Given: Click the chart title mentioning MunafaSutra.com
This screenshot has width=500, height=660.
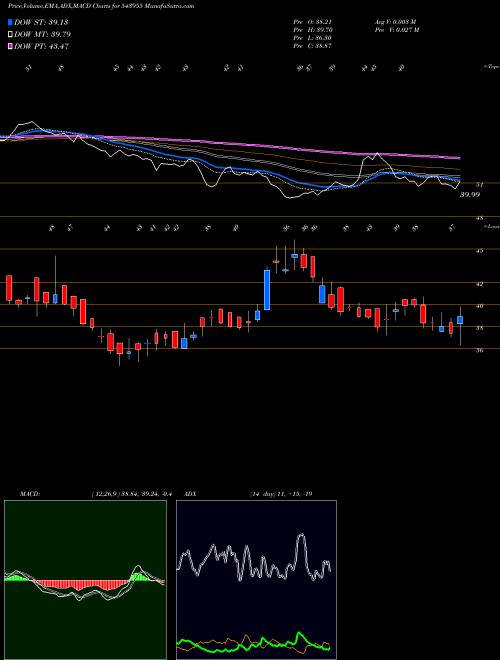Looking at the screenshot, I should pyautogui.click(x=101, y=7).
